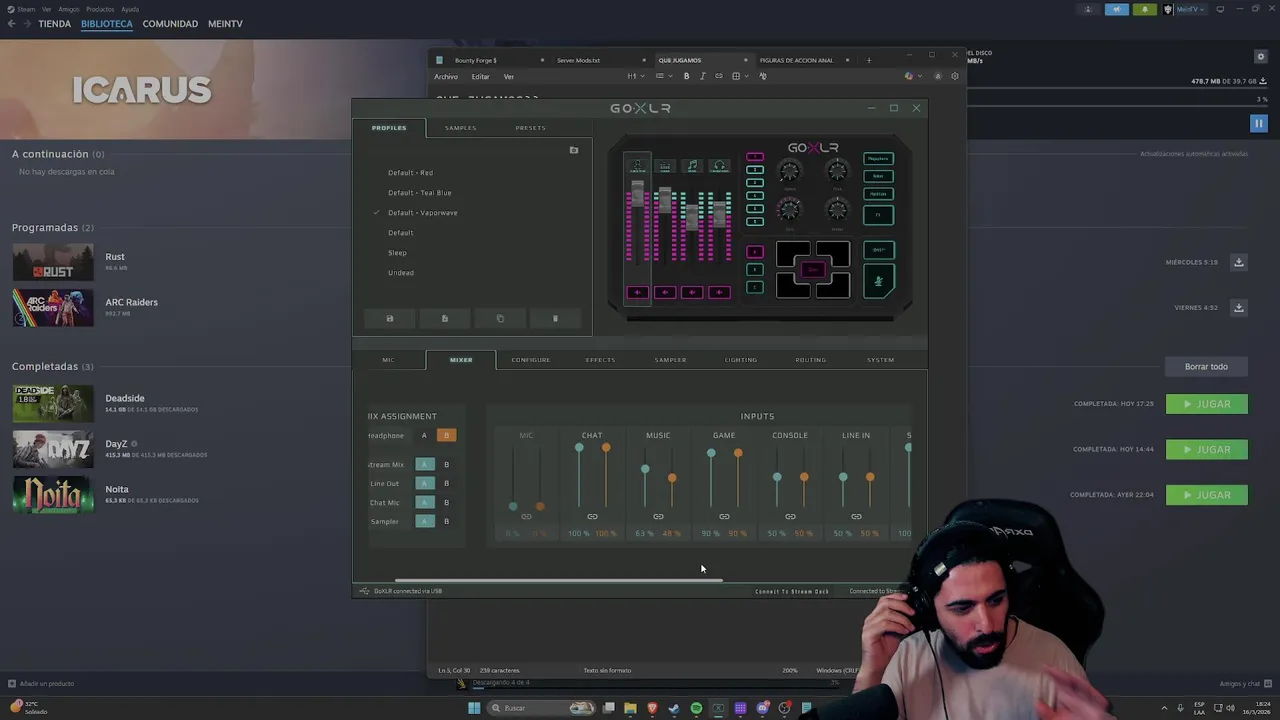Apply bold in the Notepad toolbar
1280x720 pixels.
coord(686,76)
